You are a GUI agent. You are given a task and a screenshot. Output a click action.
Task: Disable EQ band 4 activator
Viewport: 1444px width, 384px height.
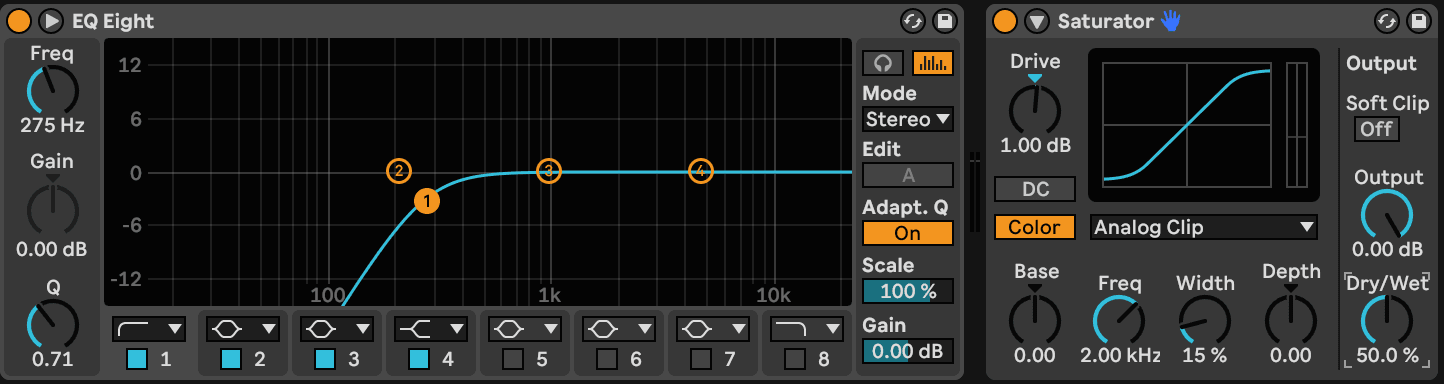[x=418, y=358]
